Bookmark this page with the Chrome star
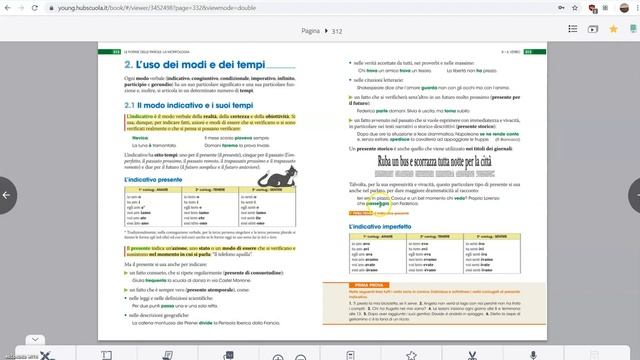 point(575,8)
